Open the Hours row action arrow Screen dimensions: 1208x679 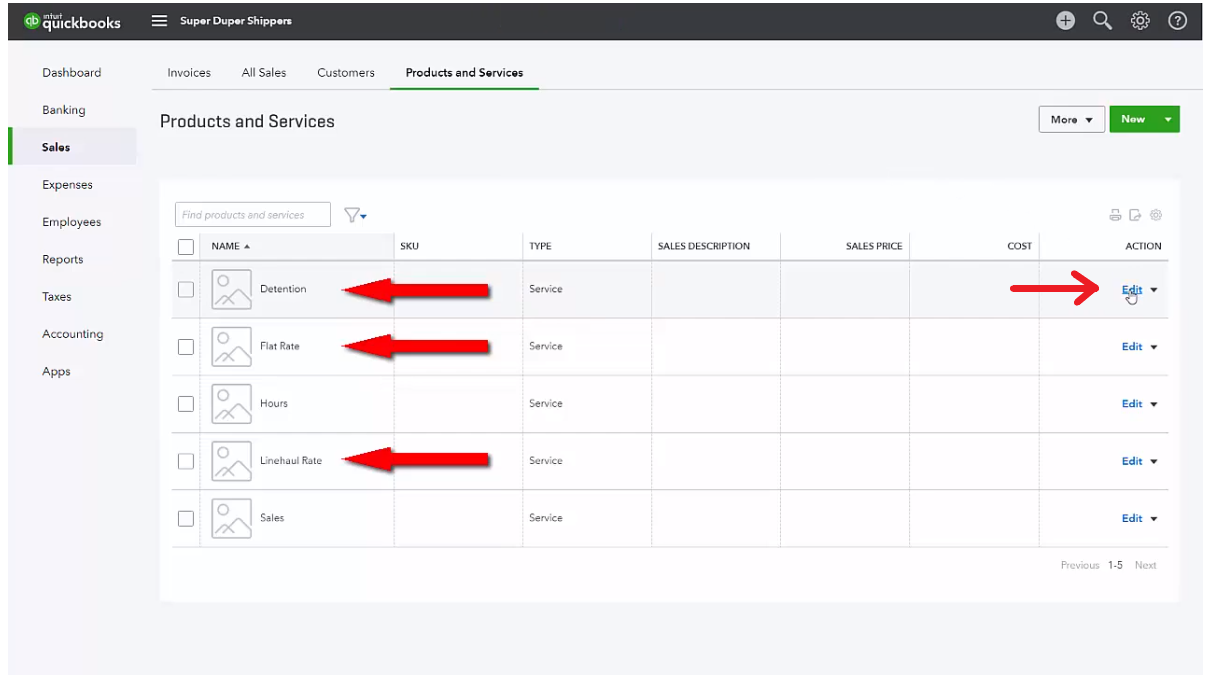pyautogui.click(x=1154, y=404)
